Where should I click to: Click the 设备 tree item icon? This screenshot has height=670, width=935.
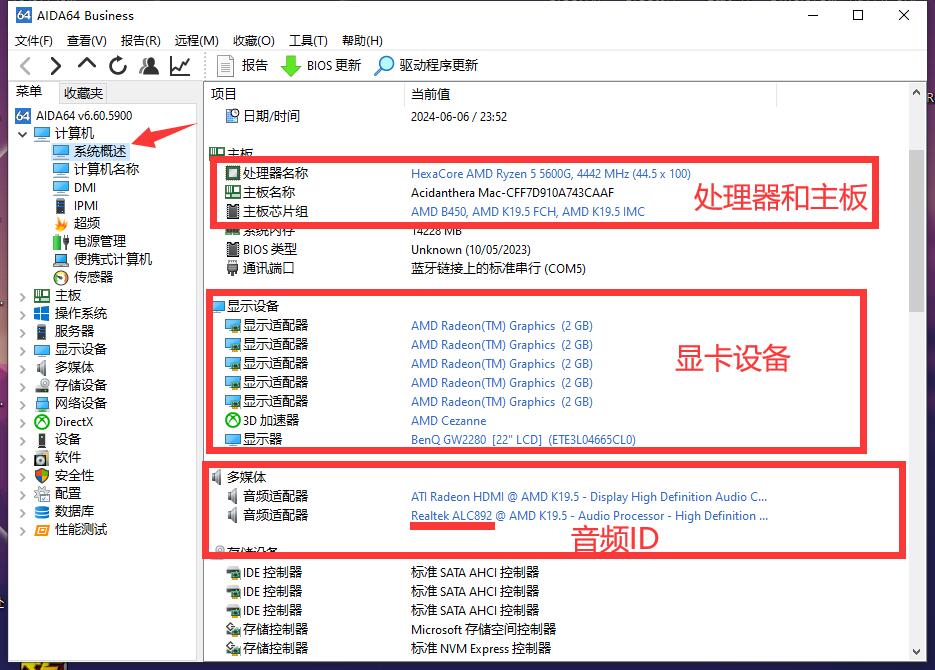point(42,440)
